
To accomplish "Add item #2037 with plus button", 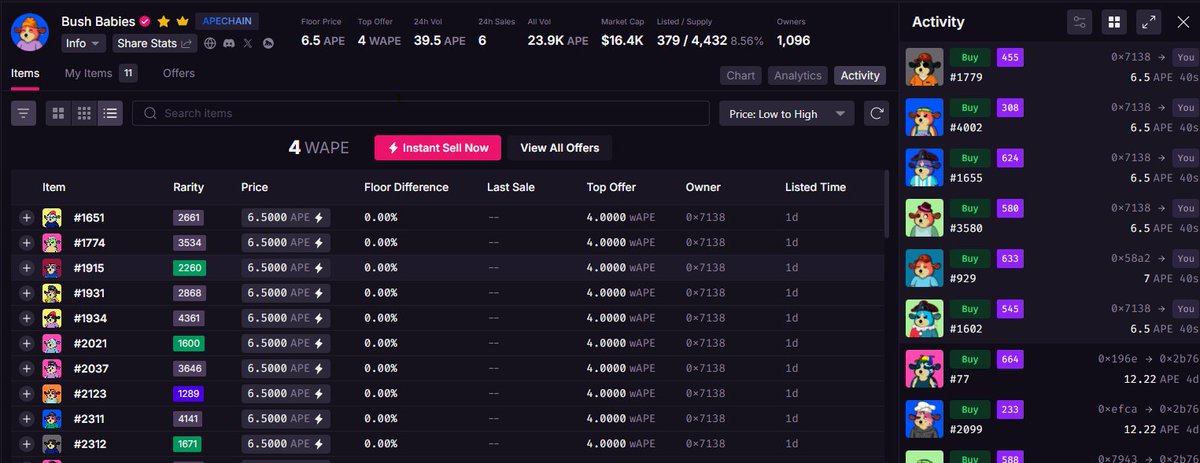I will pyautogui.click(x=26, y=368).
